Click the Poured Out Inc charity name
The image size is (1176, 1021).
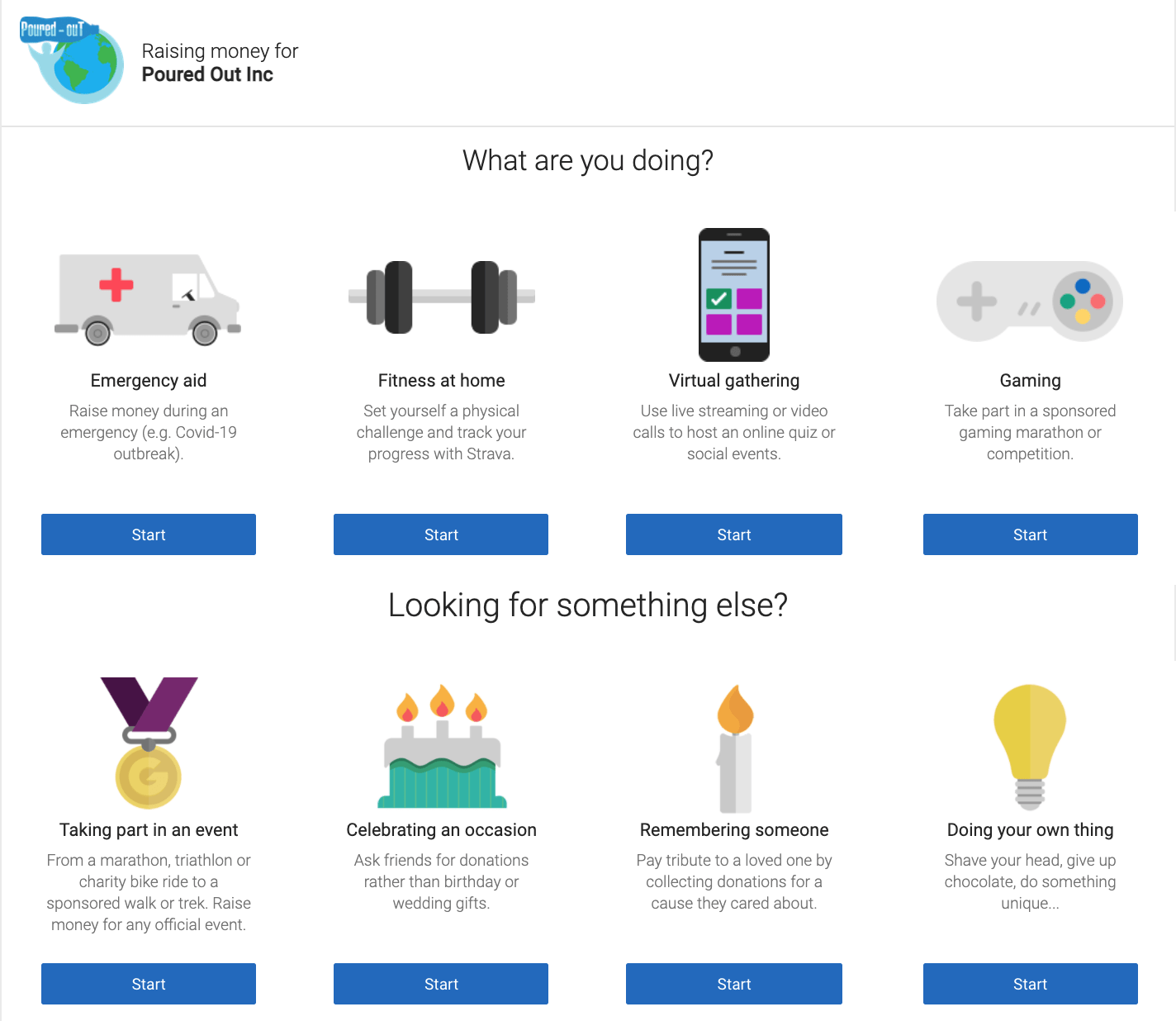tap(207, 74)
